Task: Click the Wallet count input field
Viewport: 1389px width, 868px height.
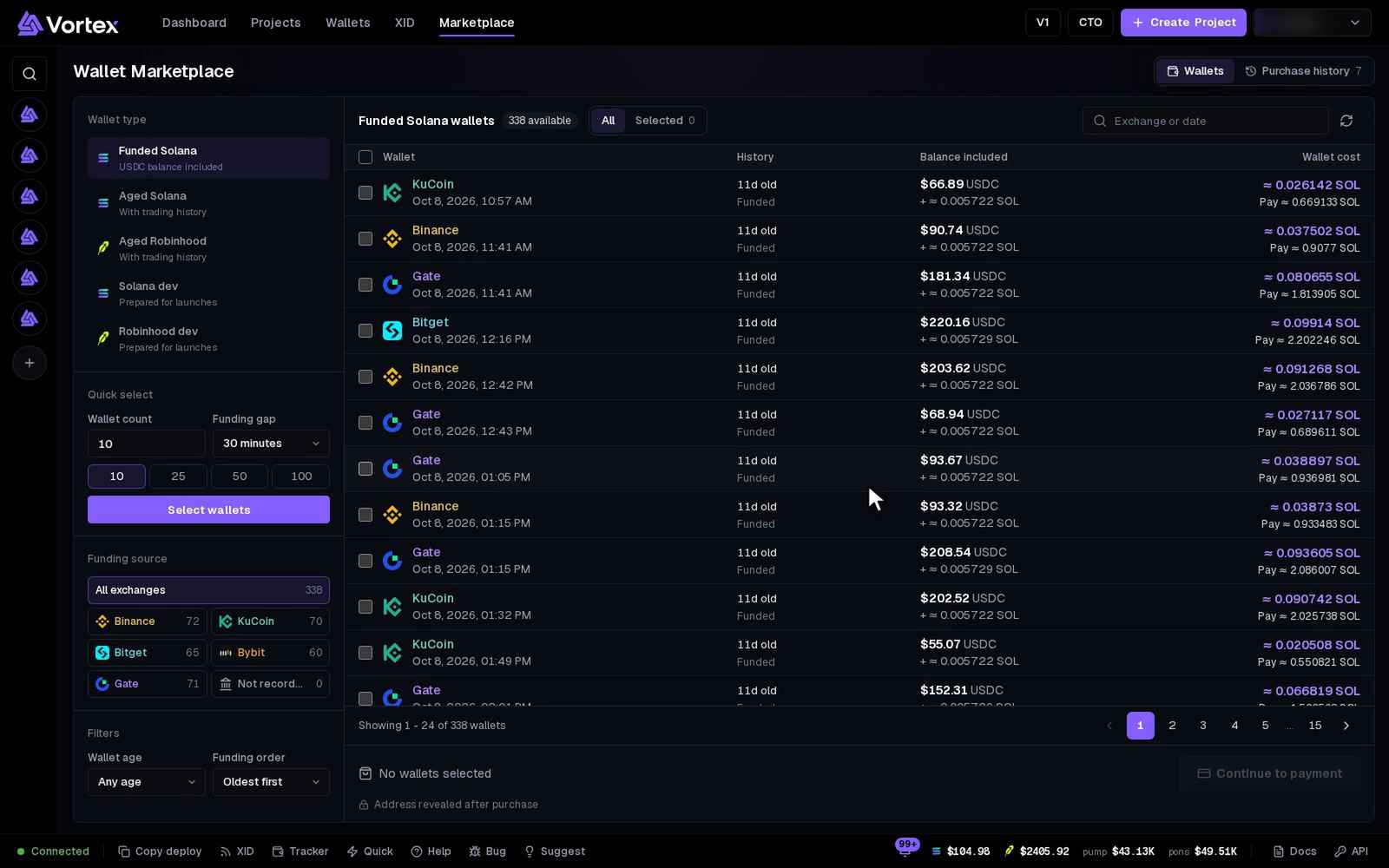Action: [x=146, y=444]
